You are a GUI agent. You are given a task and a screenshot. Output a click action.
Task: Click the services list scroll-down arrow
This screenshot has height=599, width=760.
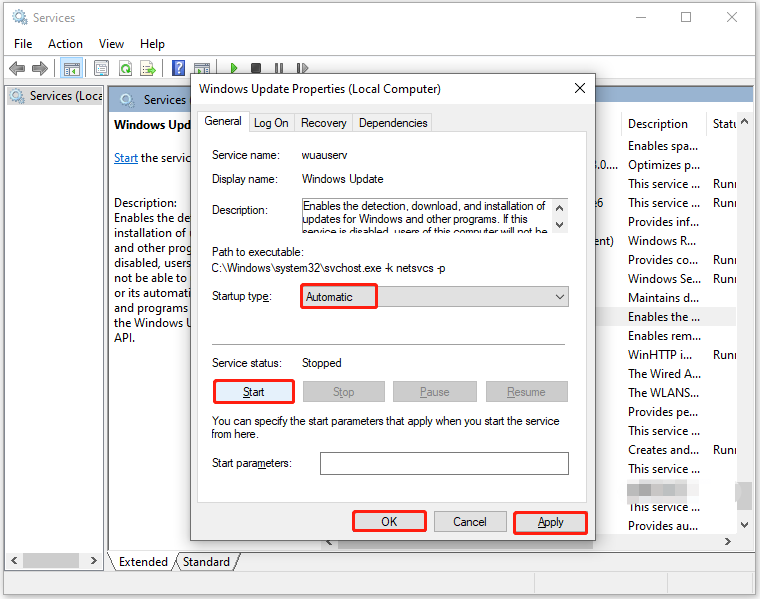coord(744,524)
